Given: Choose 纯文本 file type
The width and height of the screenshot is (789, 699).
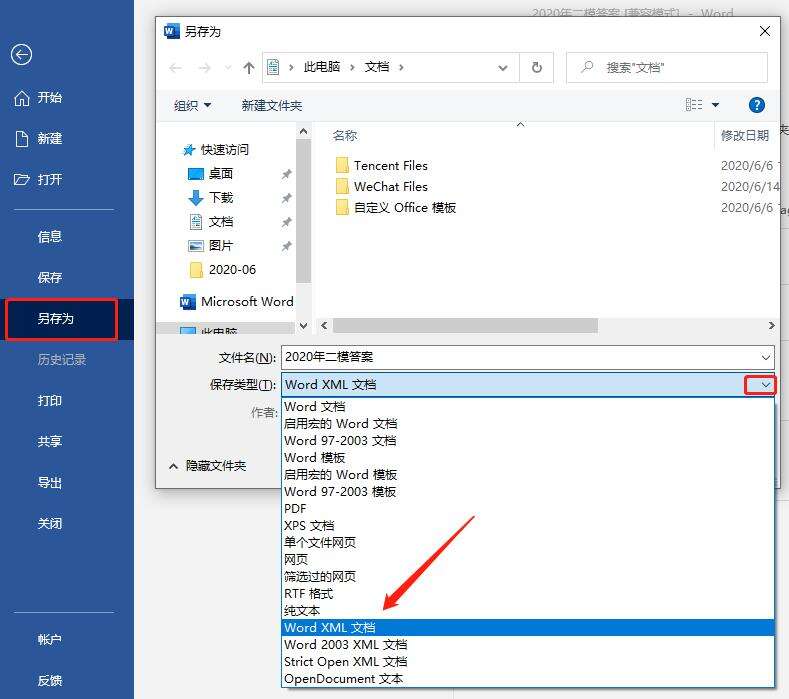Looking at the screenshot, I should click(x=527, y=611).
